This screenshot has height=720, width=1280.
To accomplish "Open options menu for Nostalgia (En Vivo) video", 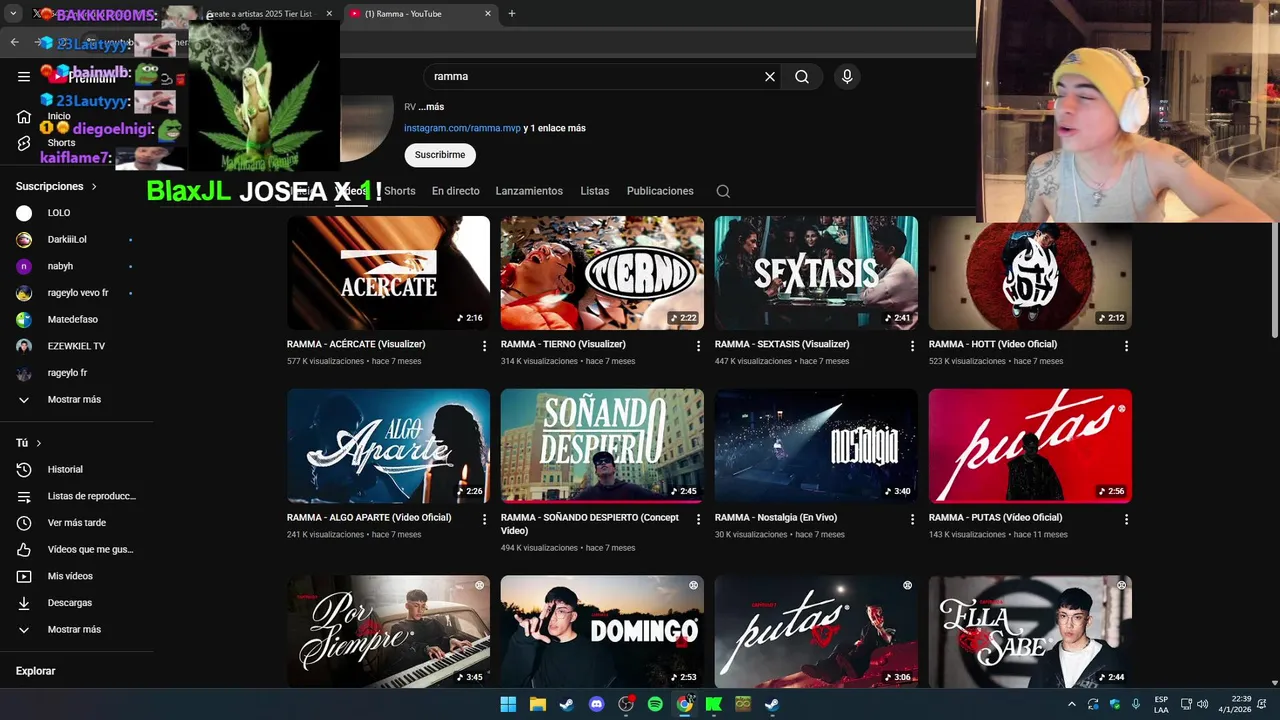I will (912, 519).
